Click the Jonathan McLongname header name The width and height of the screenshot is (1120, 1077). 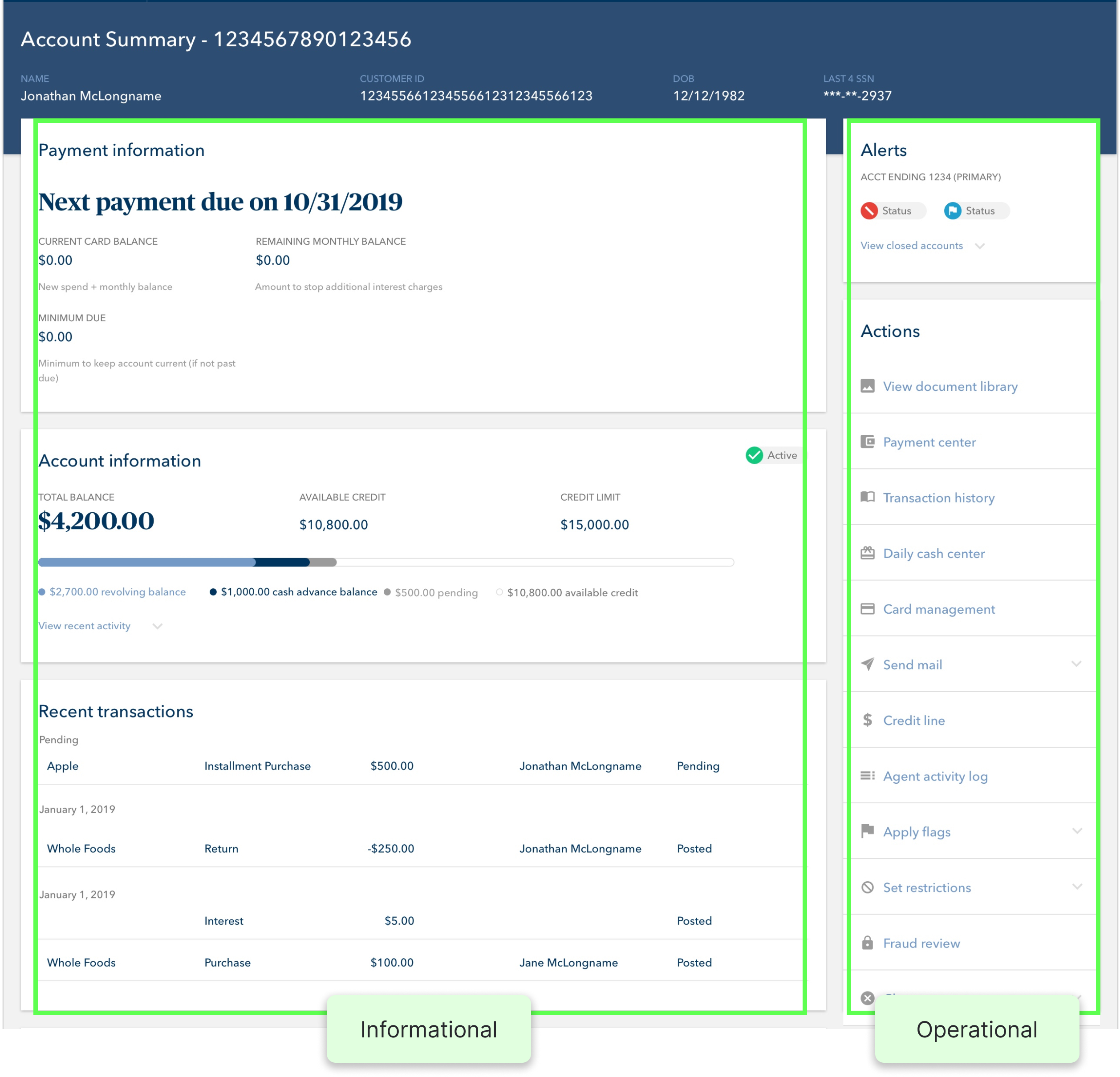pos(91,96)
